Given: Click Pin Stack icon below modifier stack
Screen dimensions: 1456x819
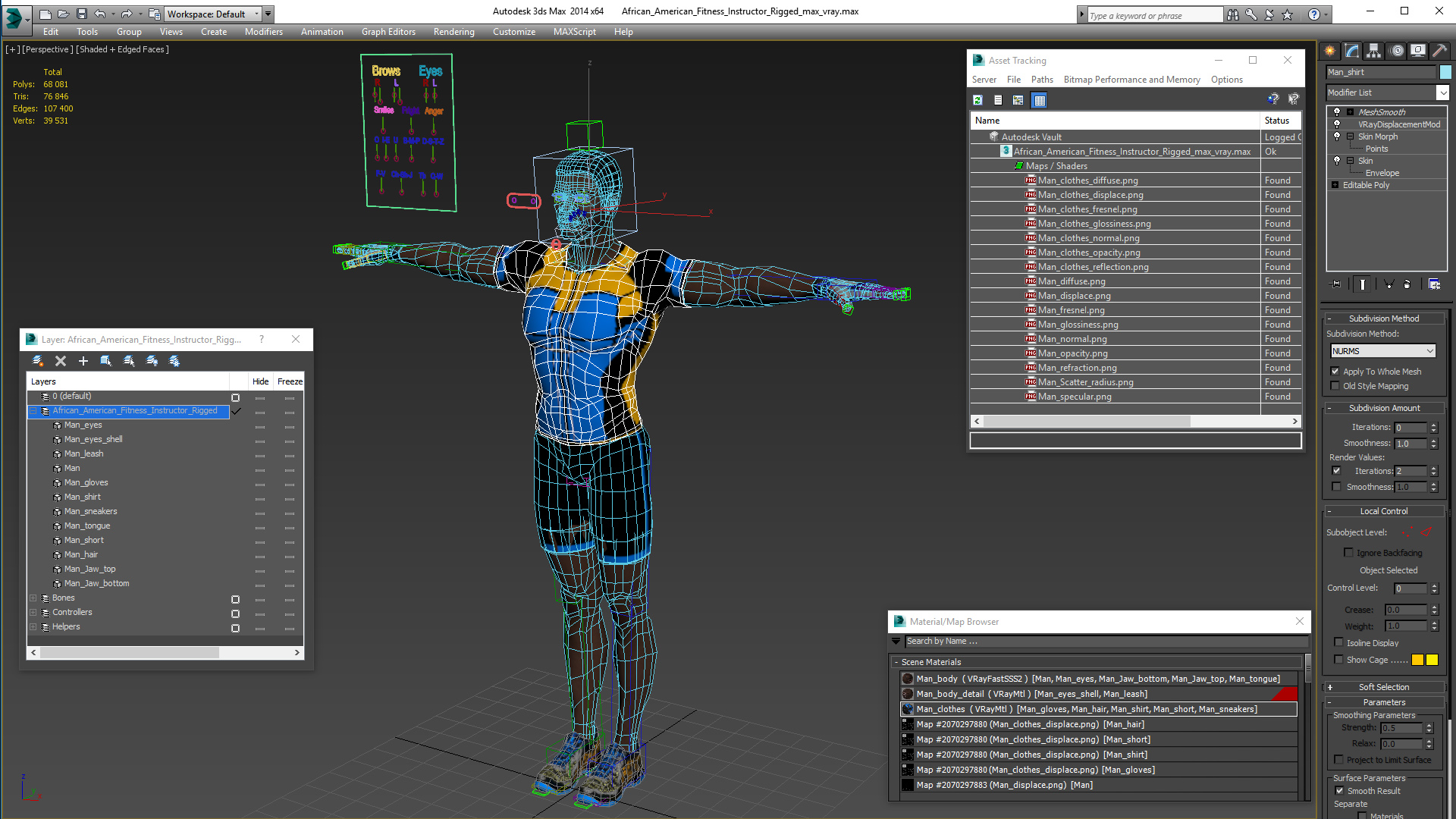Looking at the screenshot, I should pyautogui.click(x=1336, y=284).
